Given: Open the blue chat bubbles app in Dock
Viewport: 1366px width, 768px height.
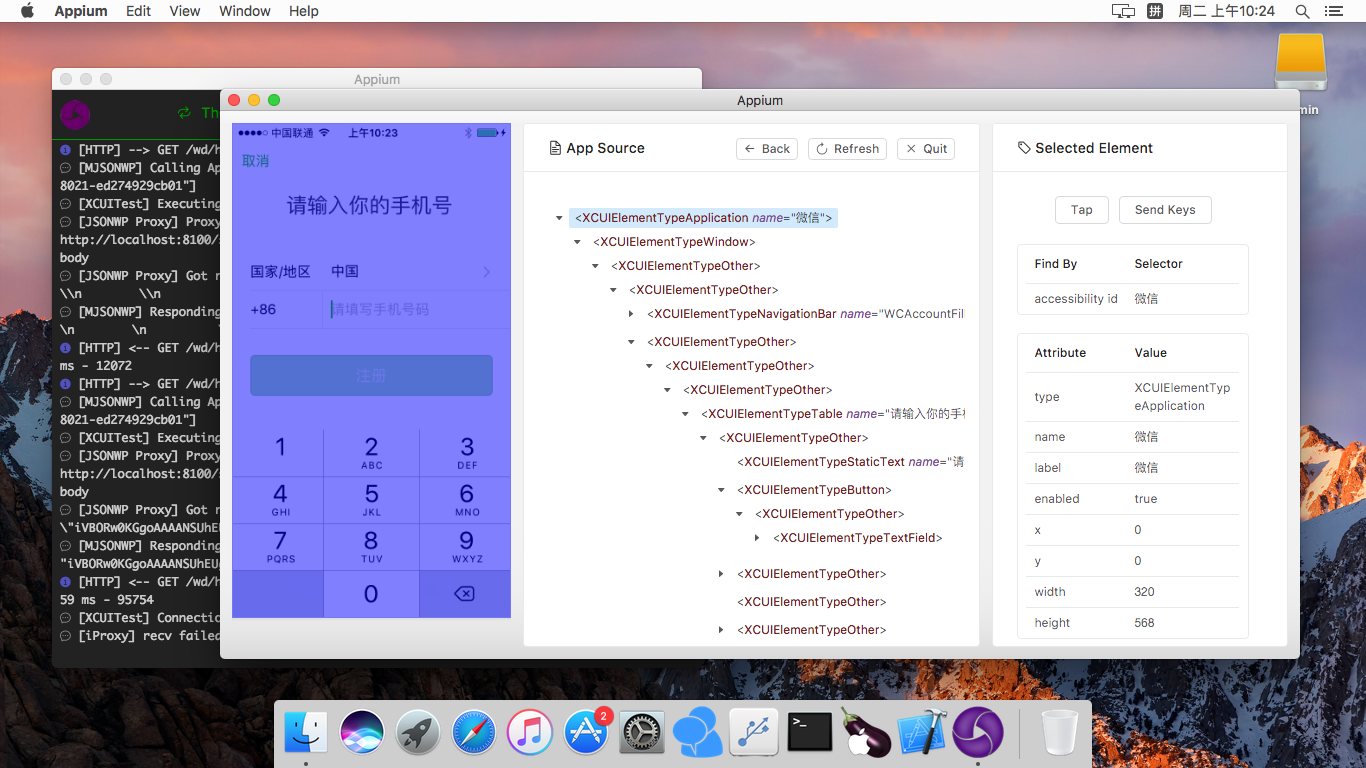Looking at the screenshot, I should tap(698, 732).
